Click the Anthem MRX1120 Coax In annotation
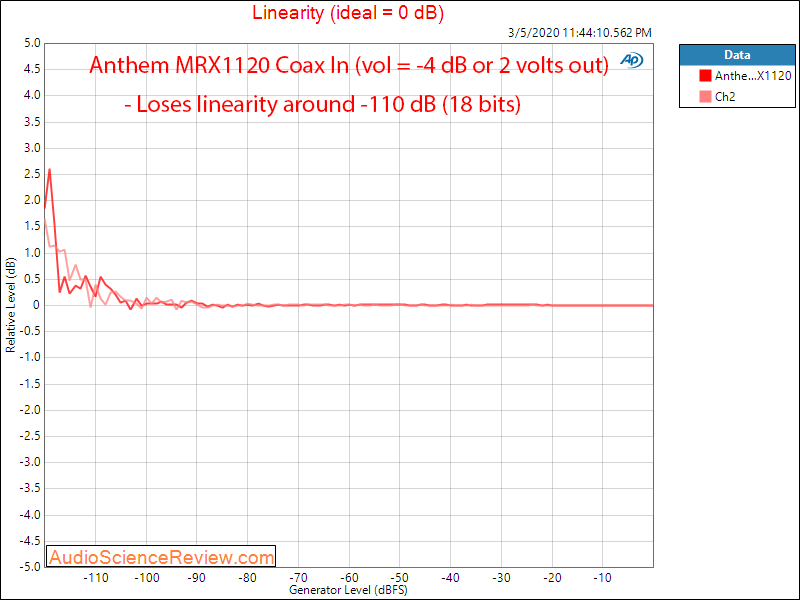The image size is (800, 600). 349,65
